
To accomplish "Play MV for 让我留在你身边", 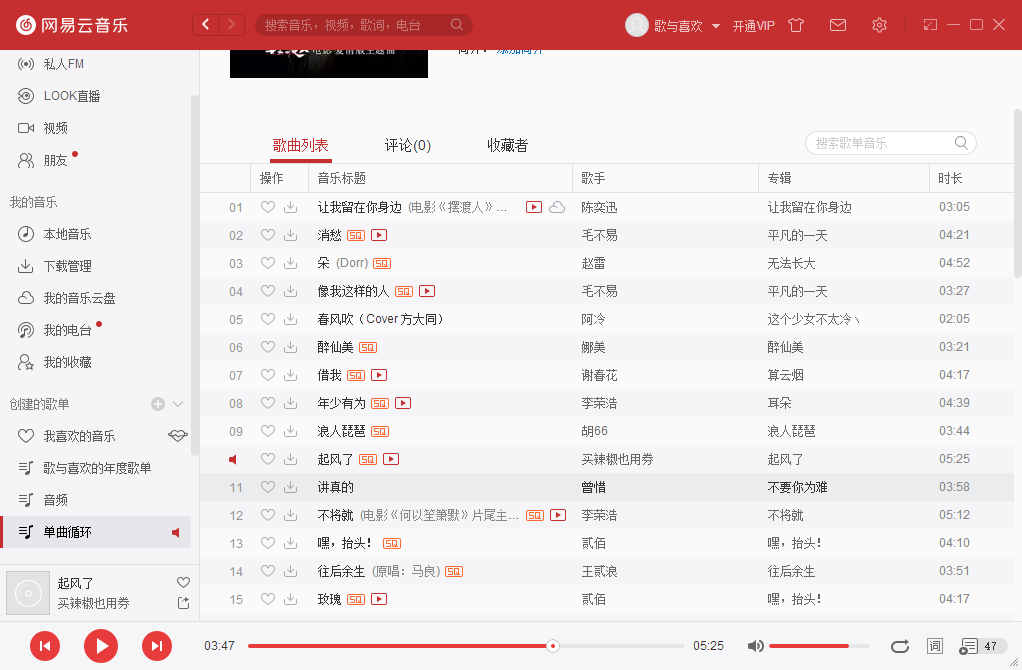I will point(534,207).
